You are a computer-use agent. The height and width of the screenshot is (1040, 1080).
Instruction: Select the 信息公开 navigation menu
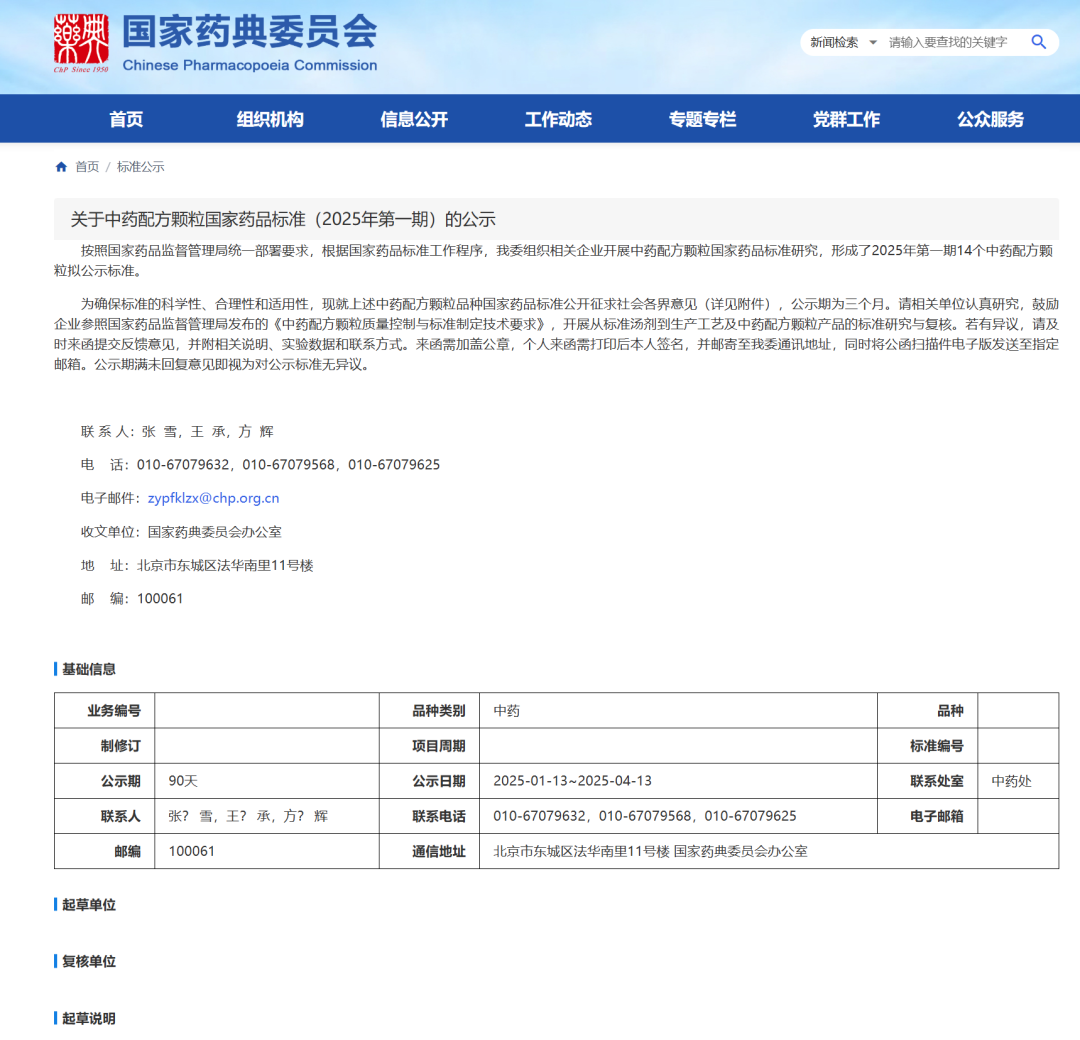[413, 118]
